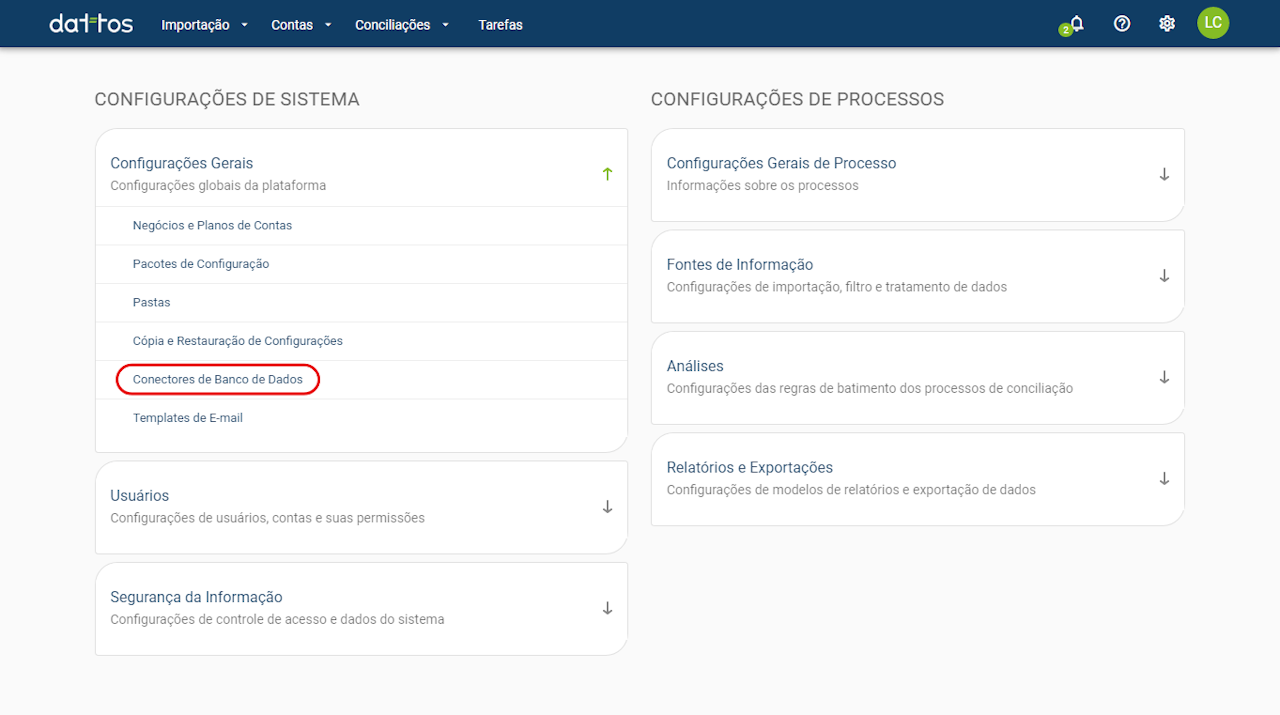Open the help question mark icon

click(x=1122, y=23)
